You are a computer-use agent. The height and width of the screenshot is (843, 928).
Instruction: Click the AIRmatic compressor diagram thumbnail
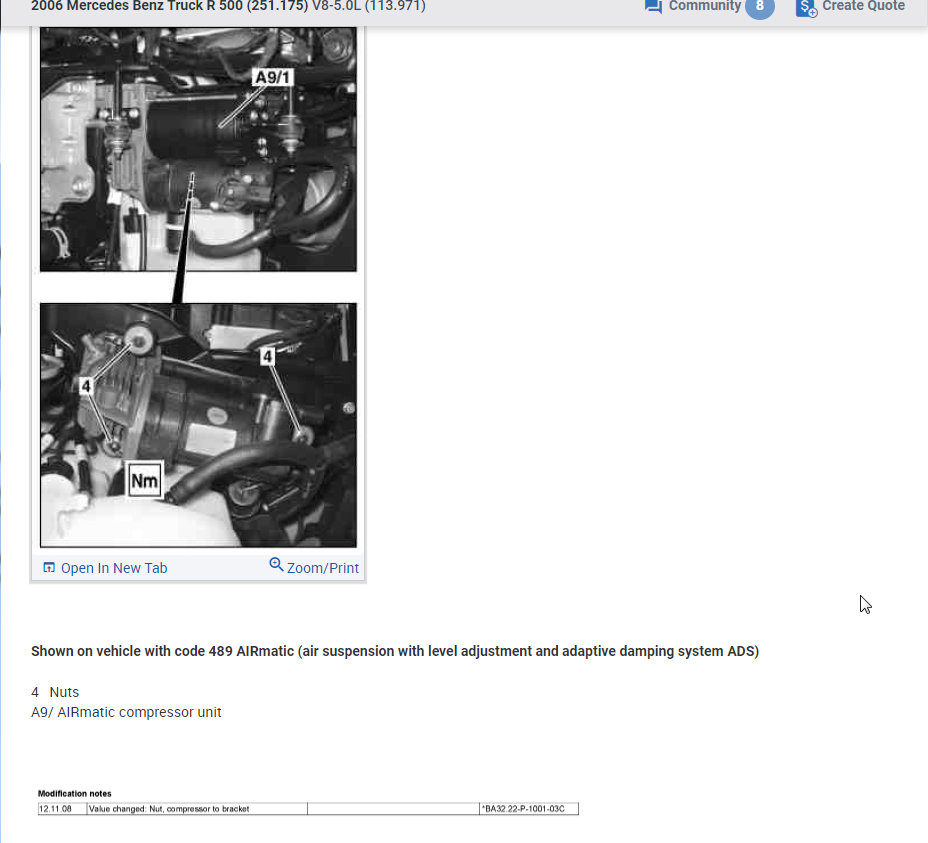(x=197, y=150)
